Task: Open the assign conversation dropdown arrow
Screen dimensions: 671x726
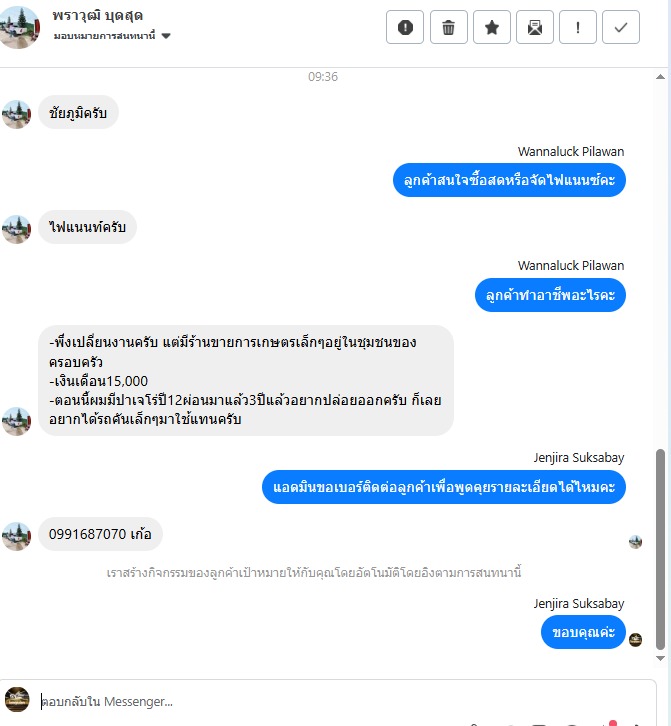Action: (x=166, y=36)
